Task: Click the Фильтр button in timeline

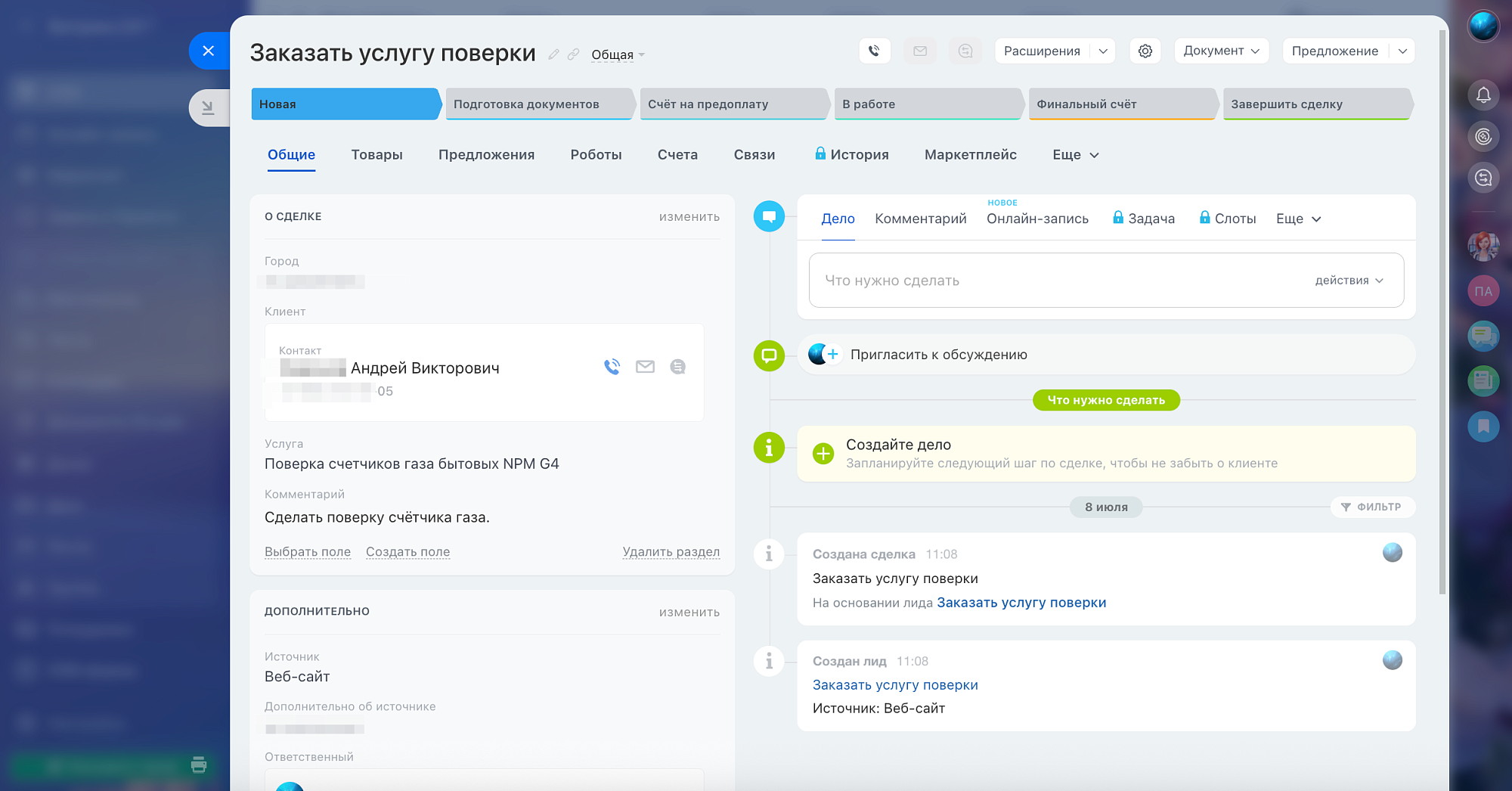Action: click(1371, 507)
